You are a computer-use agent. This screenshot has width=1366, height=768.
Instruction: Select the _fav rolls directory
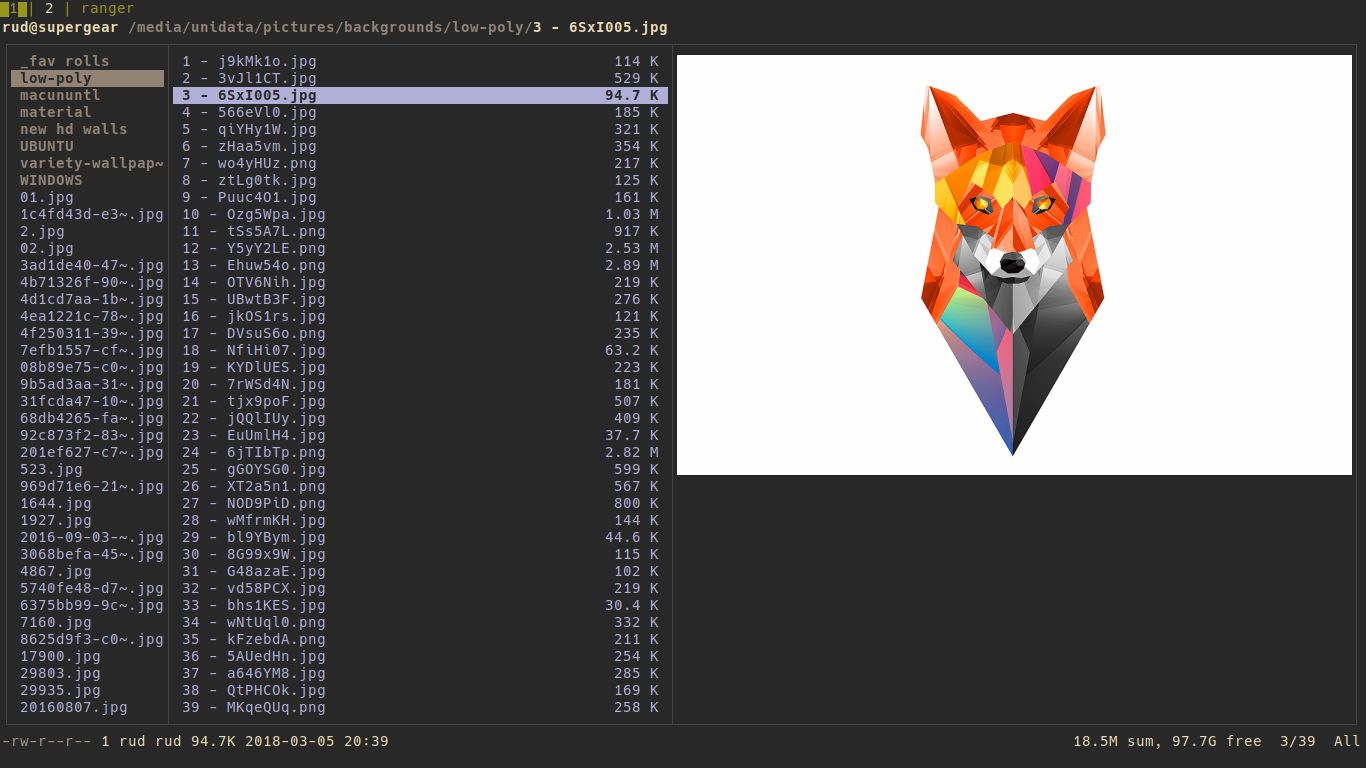point(60,61)
